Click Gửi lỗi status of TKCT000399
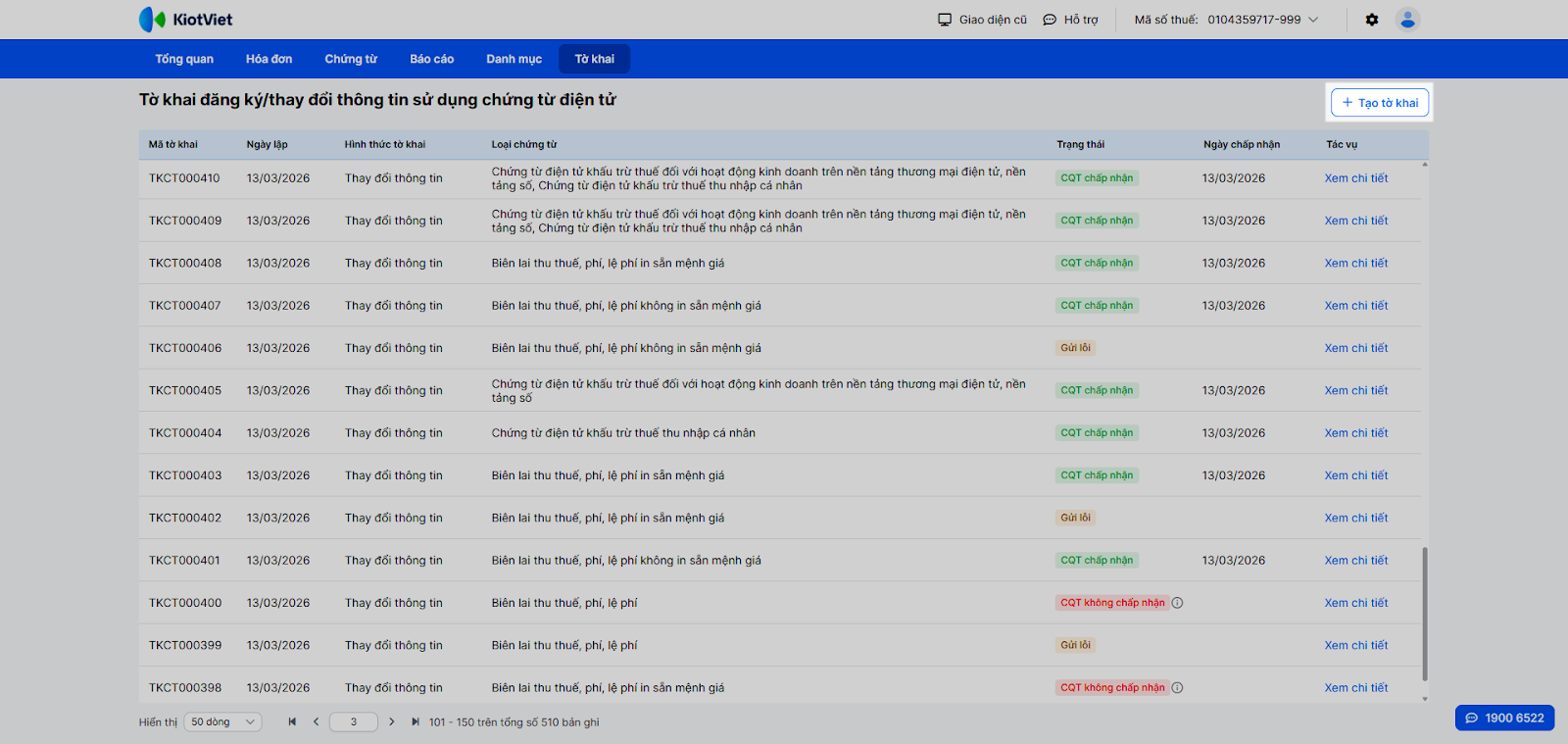Image resolution: width=1568 pixels, height=744 pixels. 1075,645
